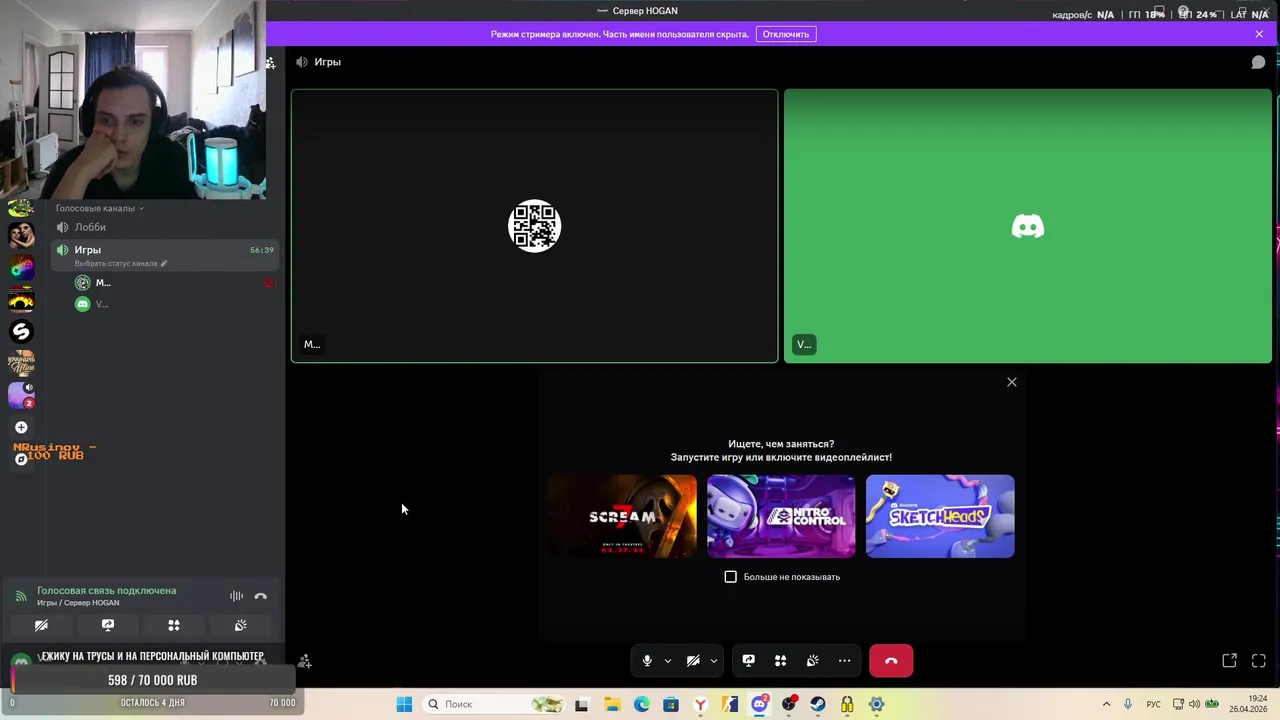Open the couple photo server icon
Image resolution: width=1280 pixels, height=720 pixels.
tap(21, 235)
